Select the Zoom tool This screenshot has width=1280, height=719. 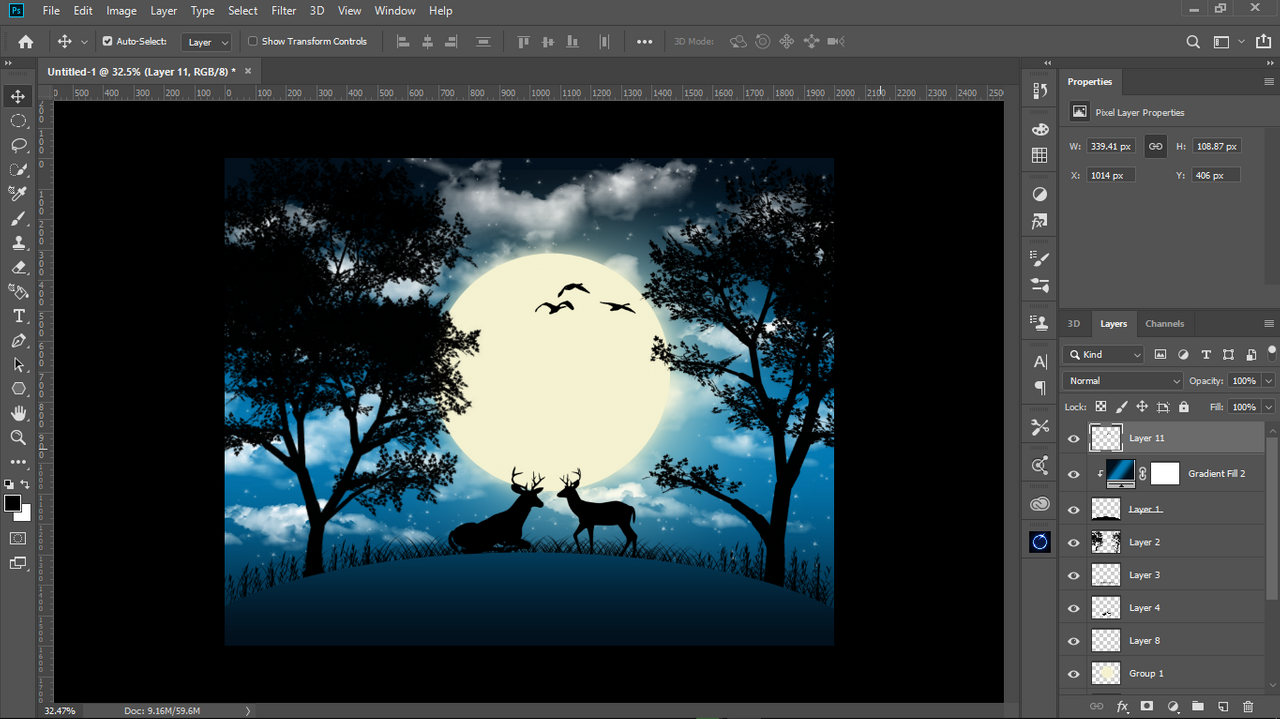click(x=18, y=437)
